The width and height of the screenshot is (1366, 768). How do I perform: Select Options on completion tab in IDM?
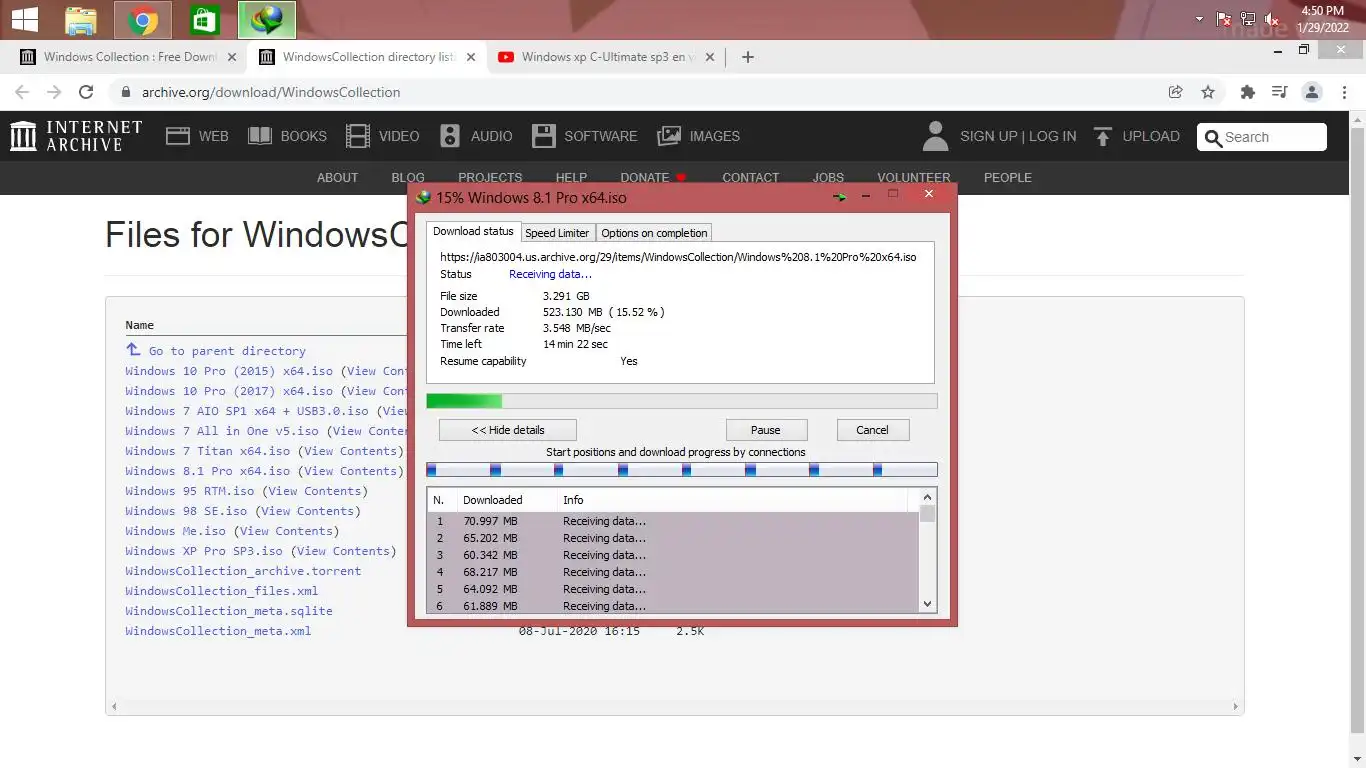point(654,233)
